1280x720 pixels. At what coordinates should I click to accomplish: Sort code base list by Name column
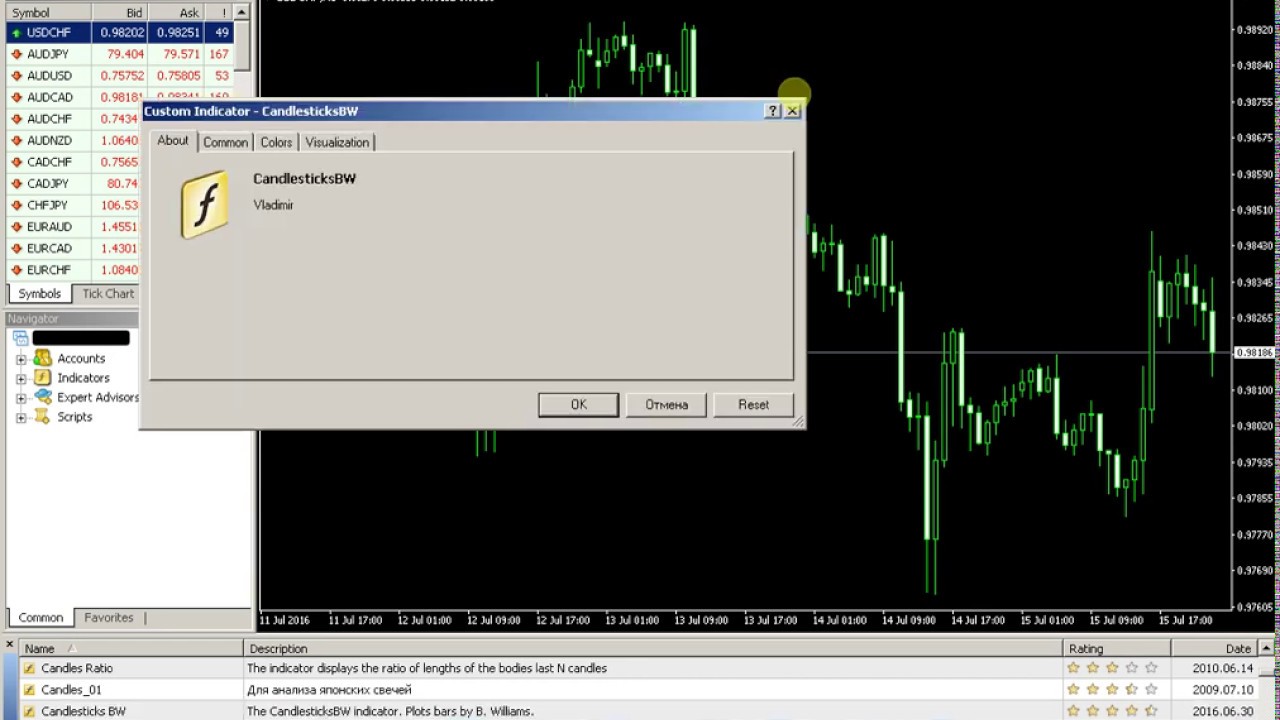[130, 649]
